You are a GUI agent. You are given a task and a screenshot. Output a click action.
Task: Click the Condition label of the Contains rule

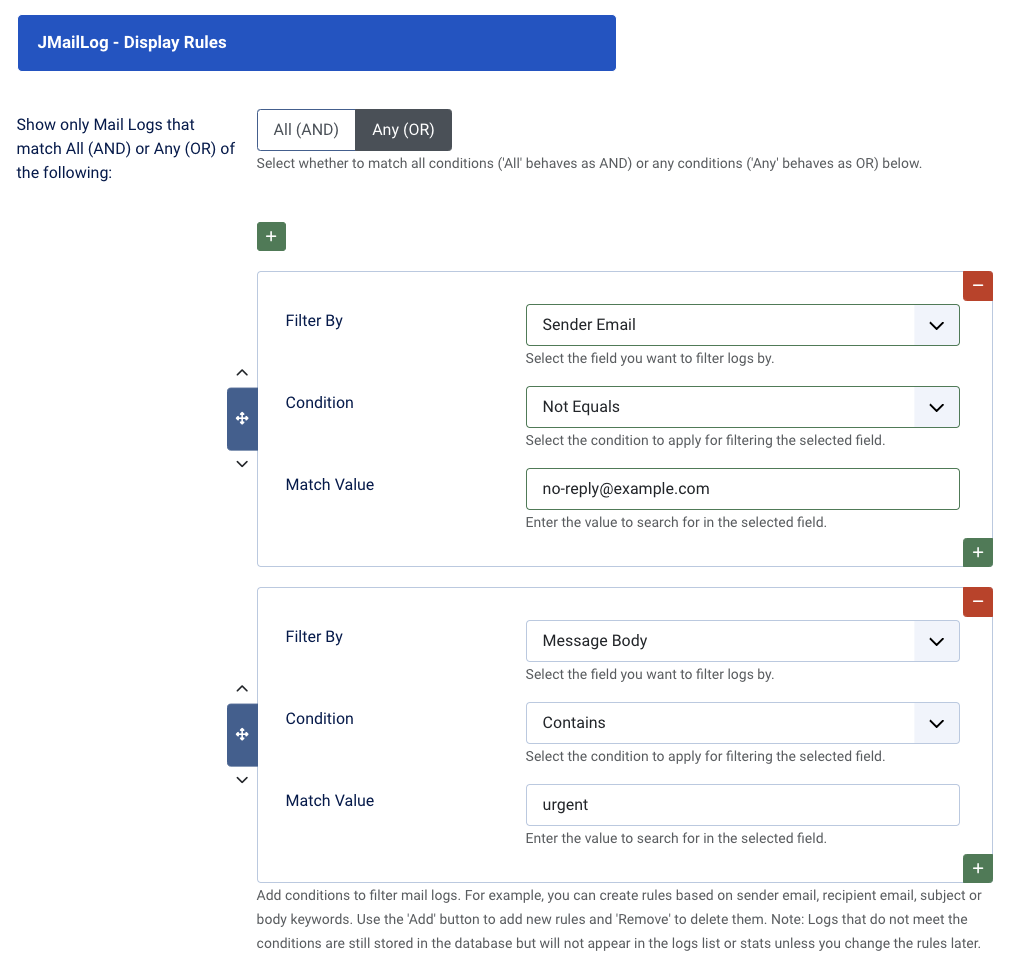coord(319,719)
